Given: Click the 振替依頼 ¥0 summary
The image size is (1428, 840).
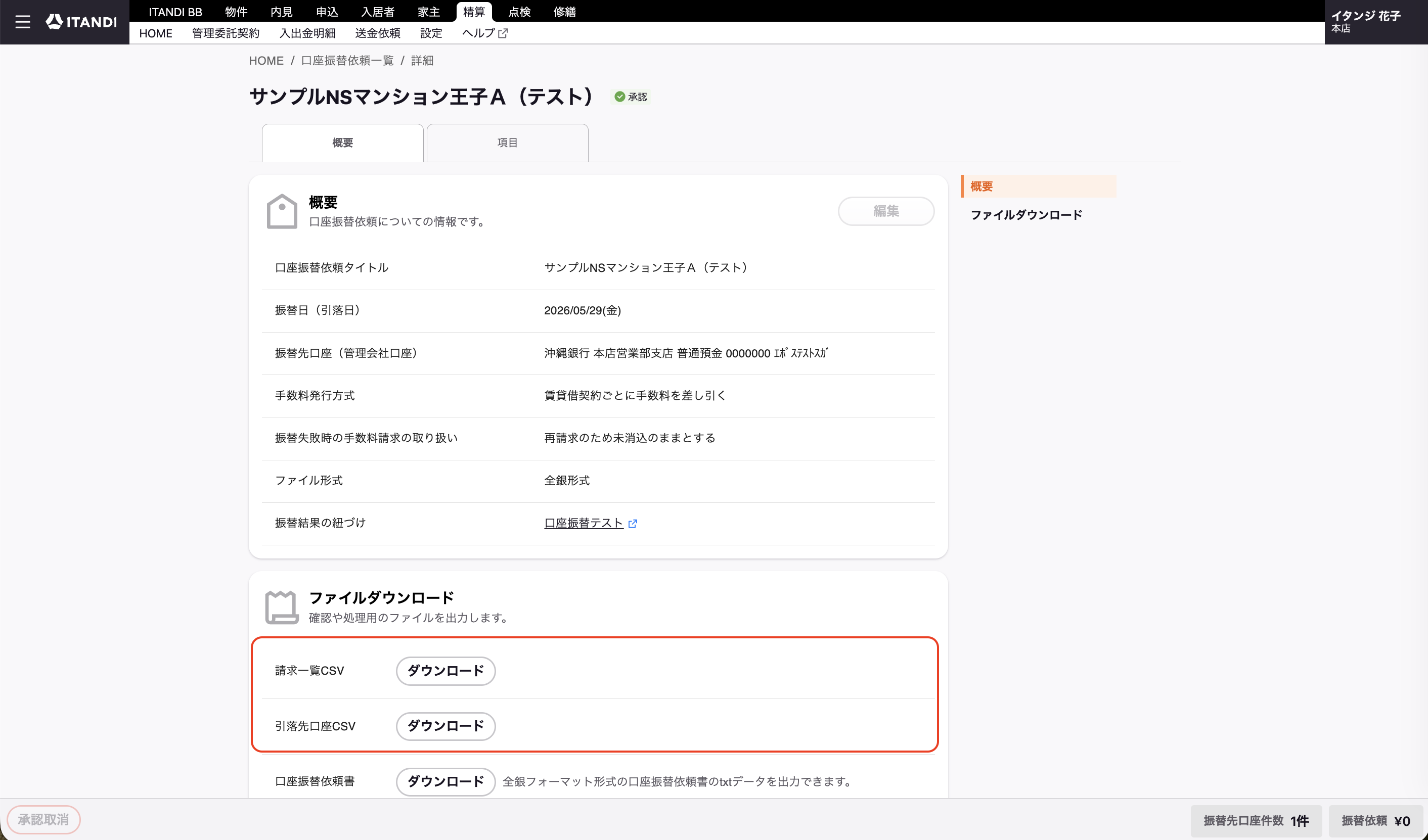Looking at the screenshot, I should click(1376, 821).
